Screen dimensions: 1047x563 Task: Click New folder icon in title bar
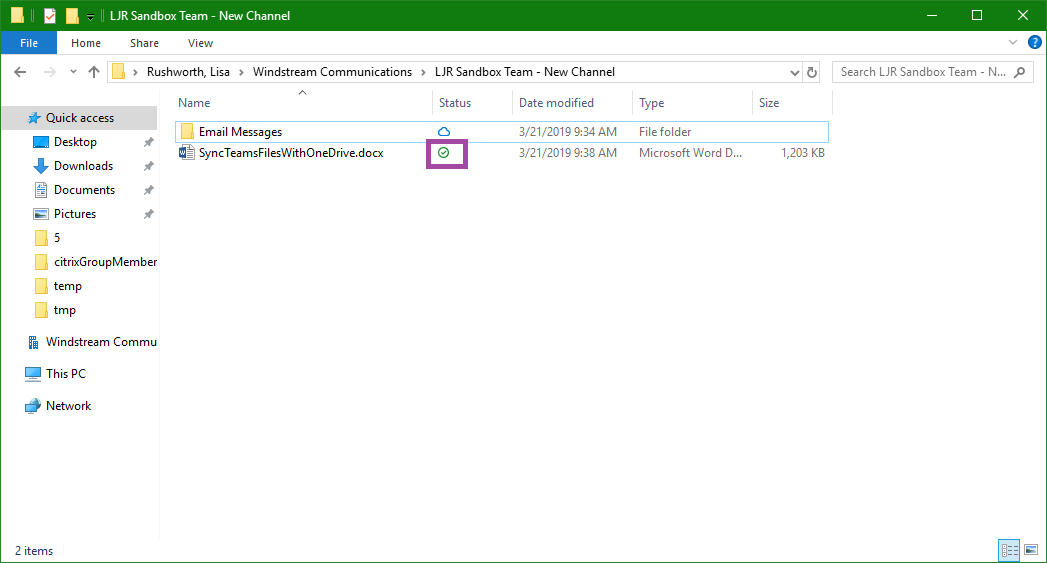[x=71, y=15]
